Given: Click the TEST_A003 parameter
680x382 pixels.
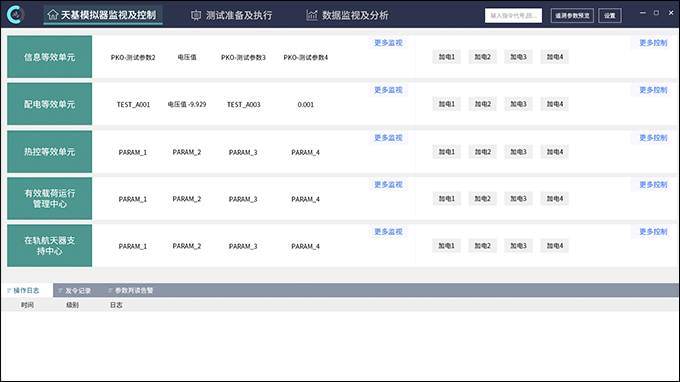Looking at the screenshot, I should coord(243,104).
